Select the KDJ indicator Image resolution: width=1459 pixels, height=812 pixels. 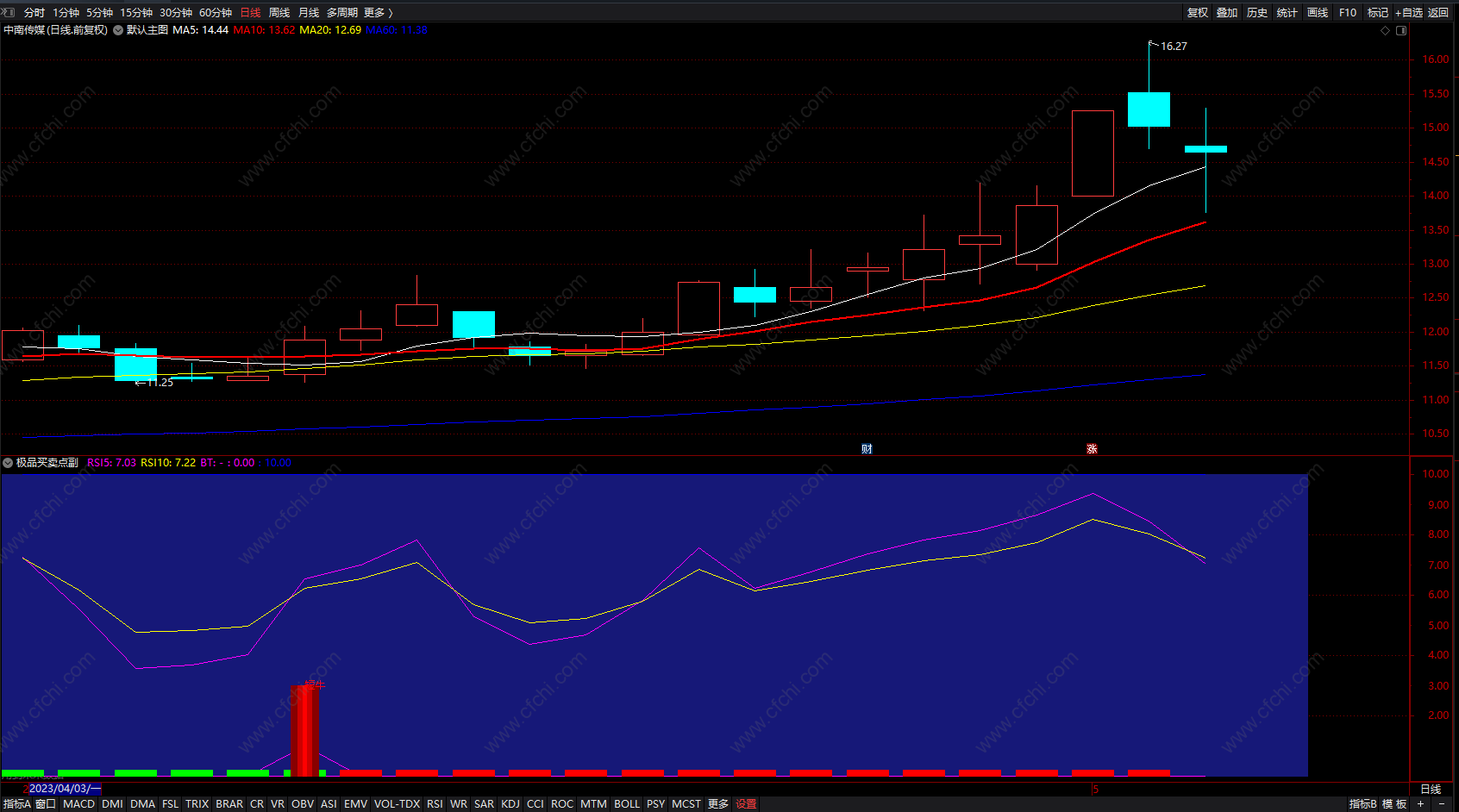(x=510, y=803)
